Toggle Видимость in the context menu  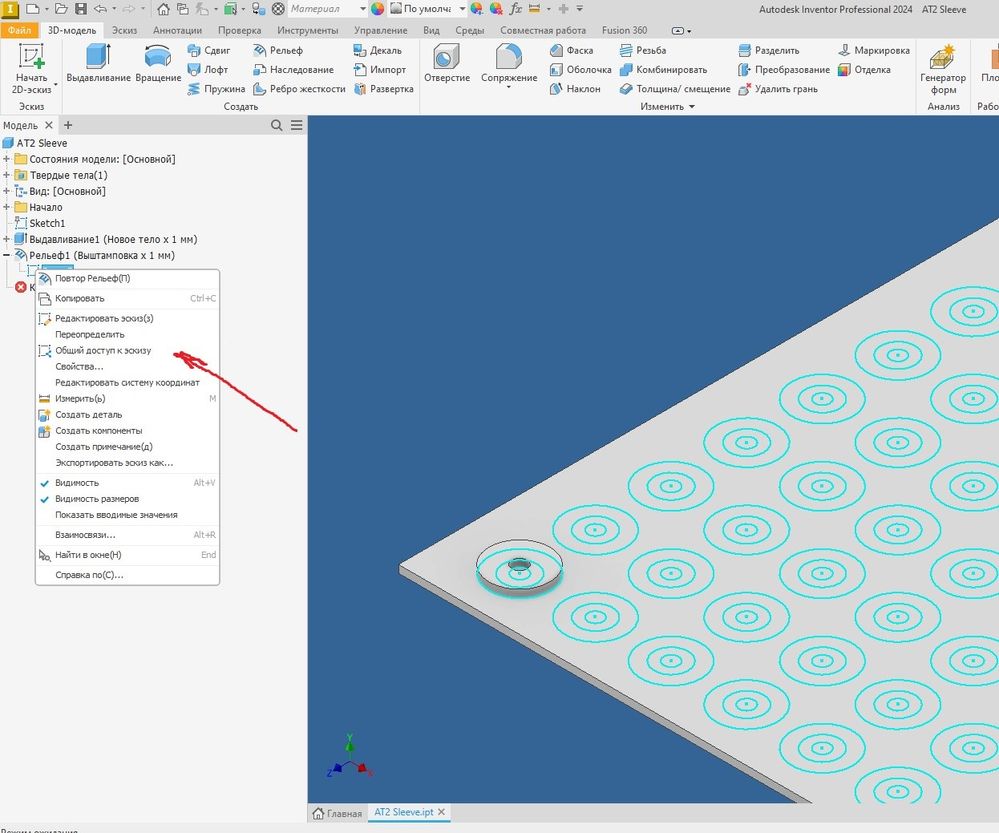tap(77, 483)
